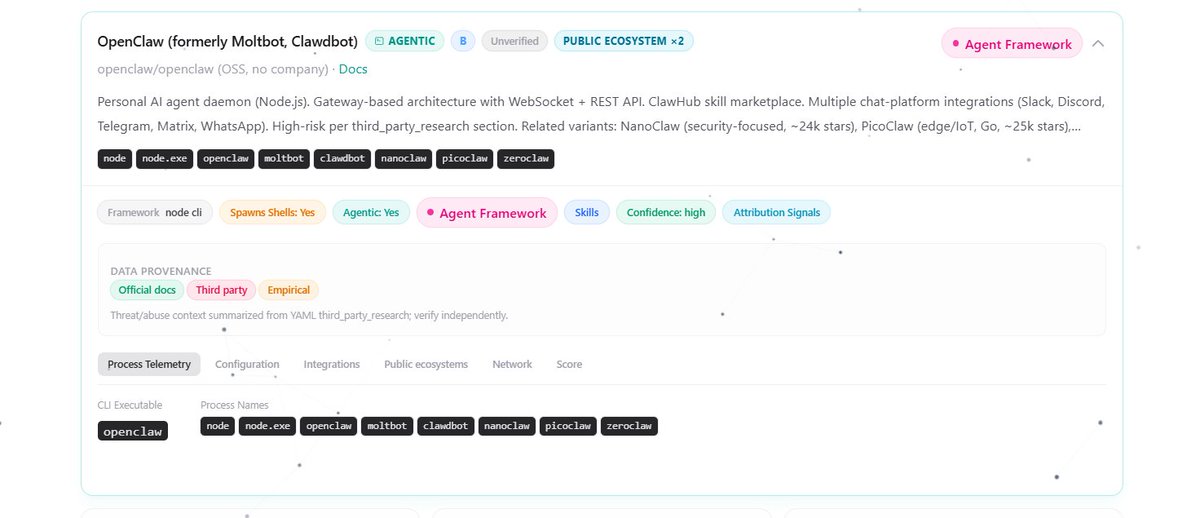The width and height of the screenshot is (1200, 518).
Task: Open the Score tab
Action: pos(569,364)
